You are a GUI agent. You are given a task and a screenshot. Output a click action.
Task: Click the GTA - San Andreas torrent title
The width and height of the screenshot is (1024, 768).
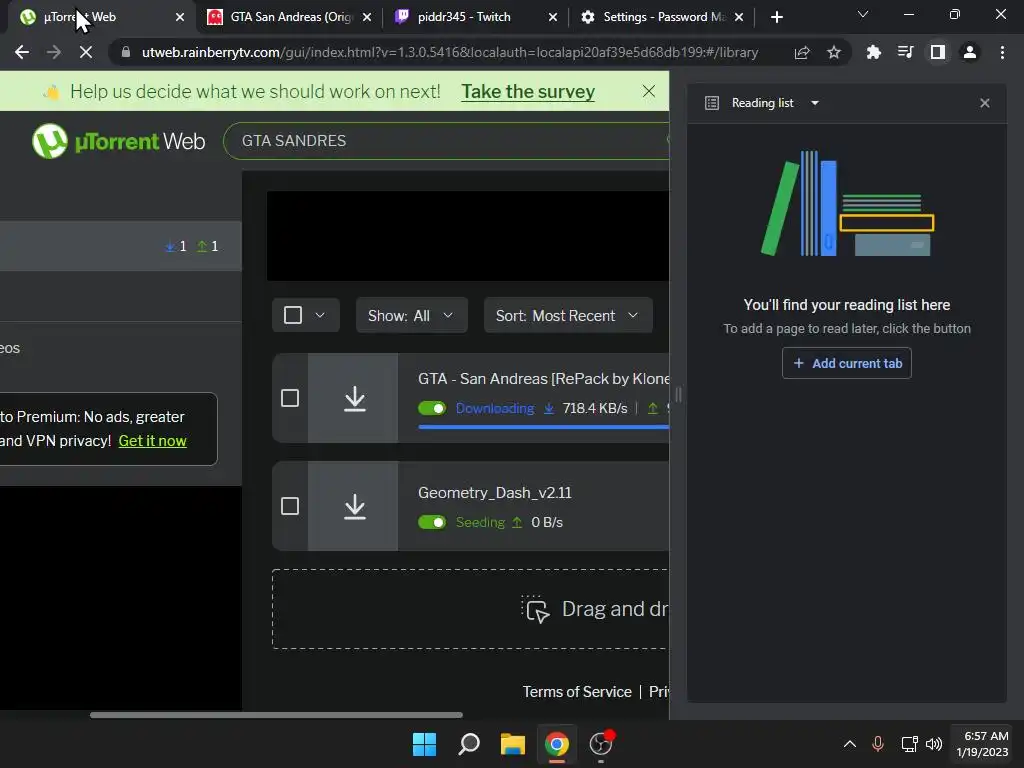point(543,379)
